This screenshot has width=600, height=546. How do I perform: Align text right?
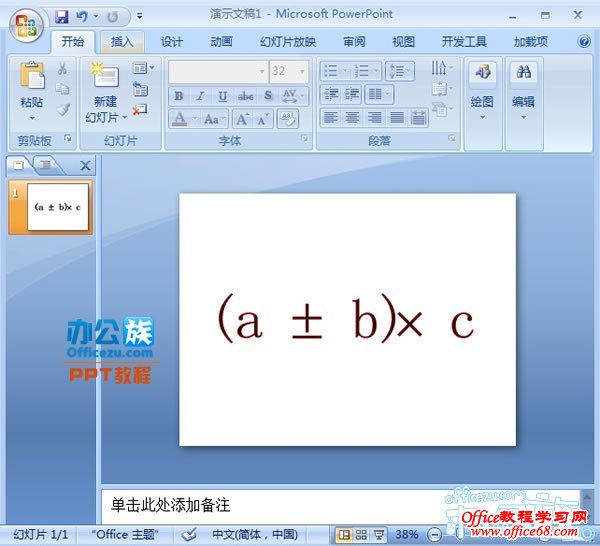click(x=375, y=117)
